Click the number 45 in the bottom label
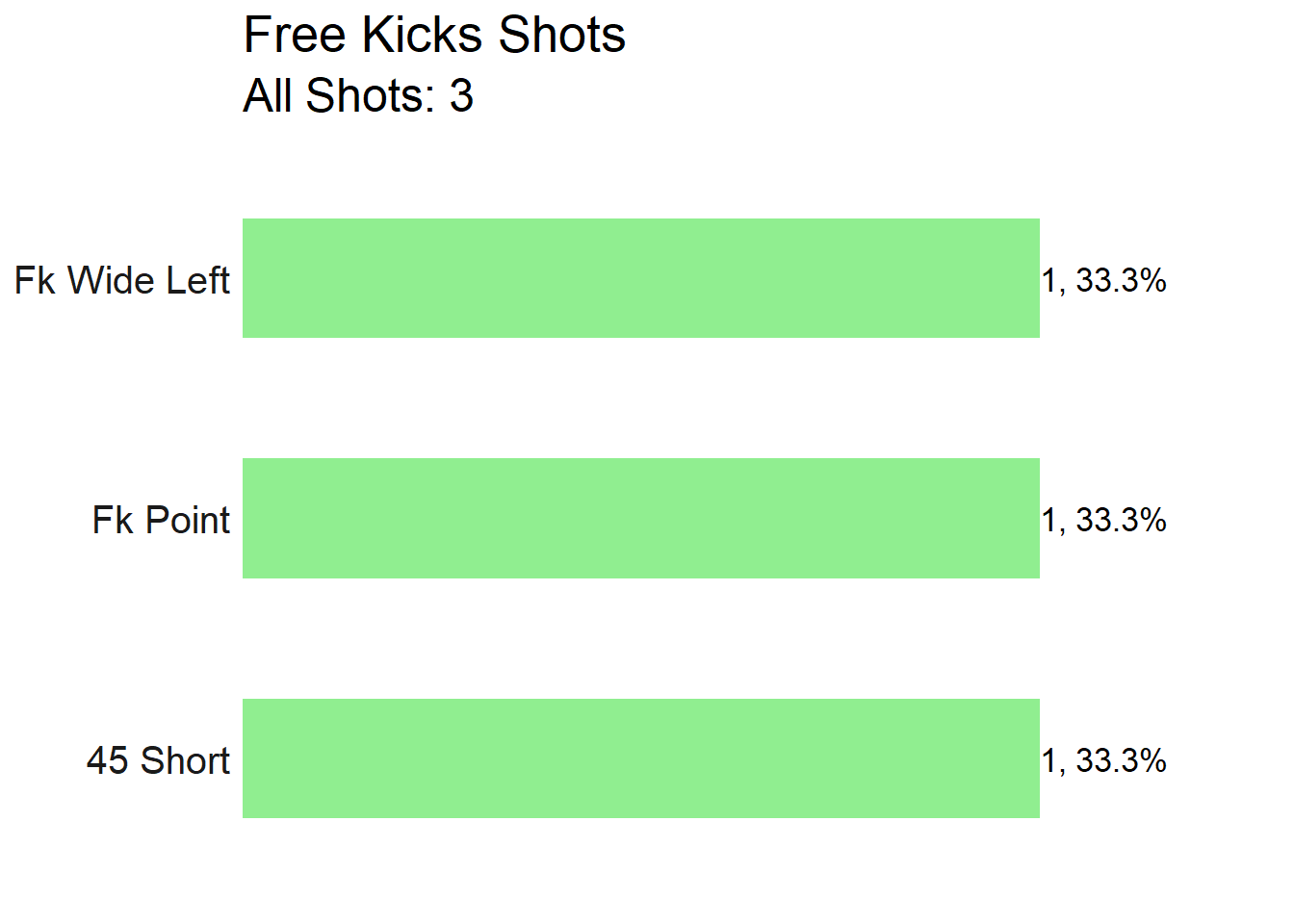The width and height of the screenshot is (1294, 924). click(108, 760)
